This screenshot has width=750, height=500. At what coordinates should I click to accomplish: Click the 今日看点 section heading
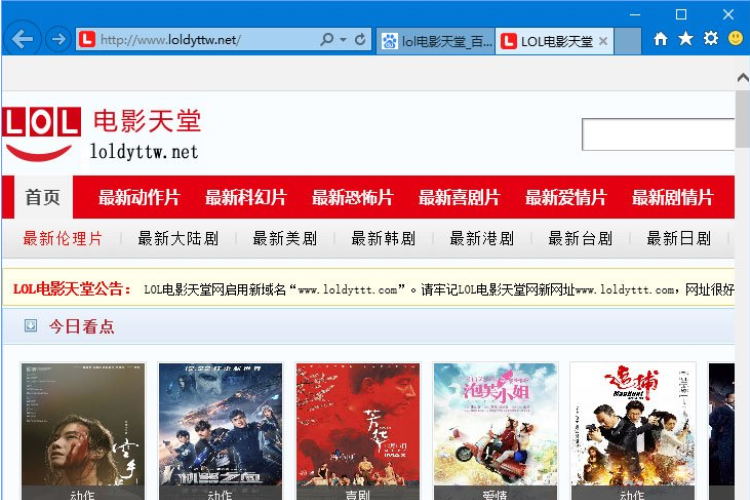(82, 326)
